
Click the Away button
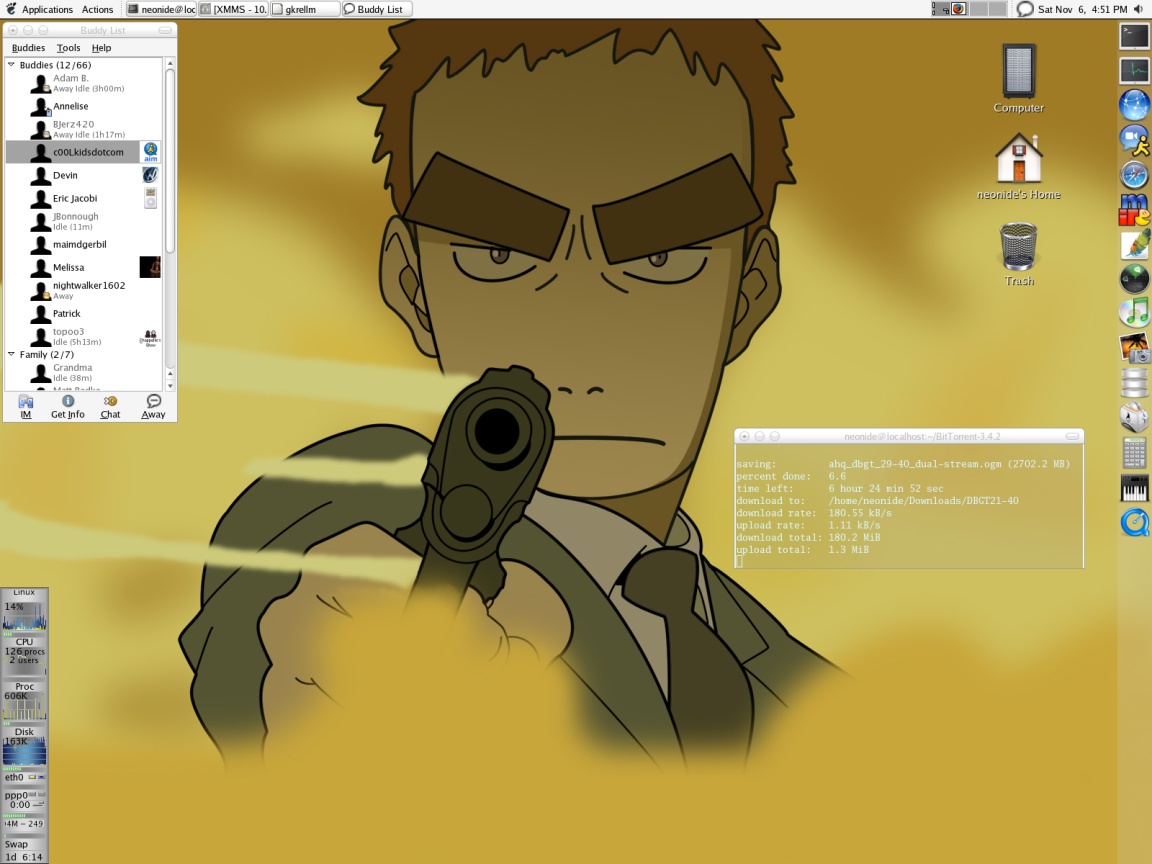153,406
